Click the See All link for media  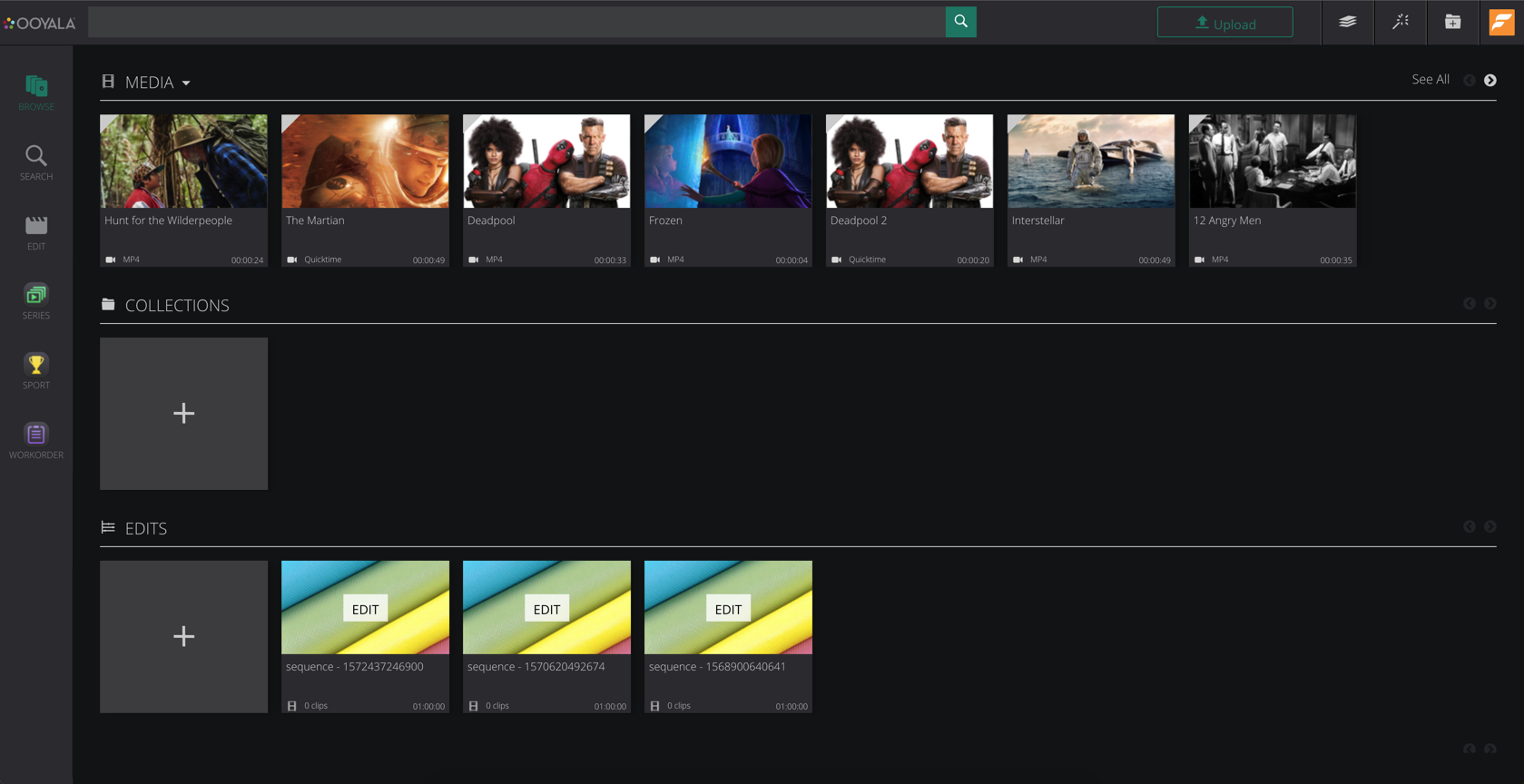tap(1430, 80)
